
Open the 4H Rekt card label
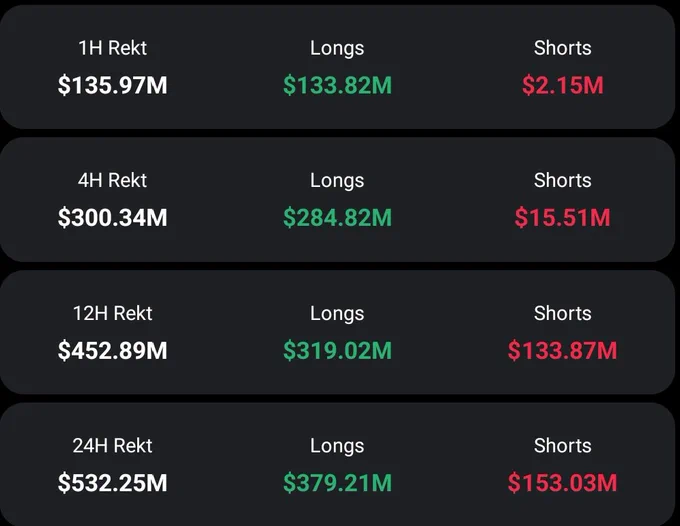click(112, 180)
